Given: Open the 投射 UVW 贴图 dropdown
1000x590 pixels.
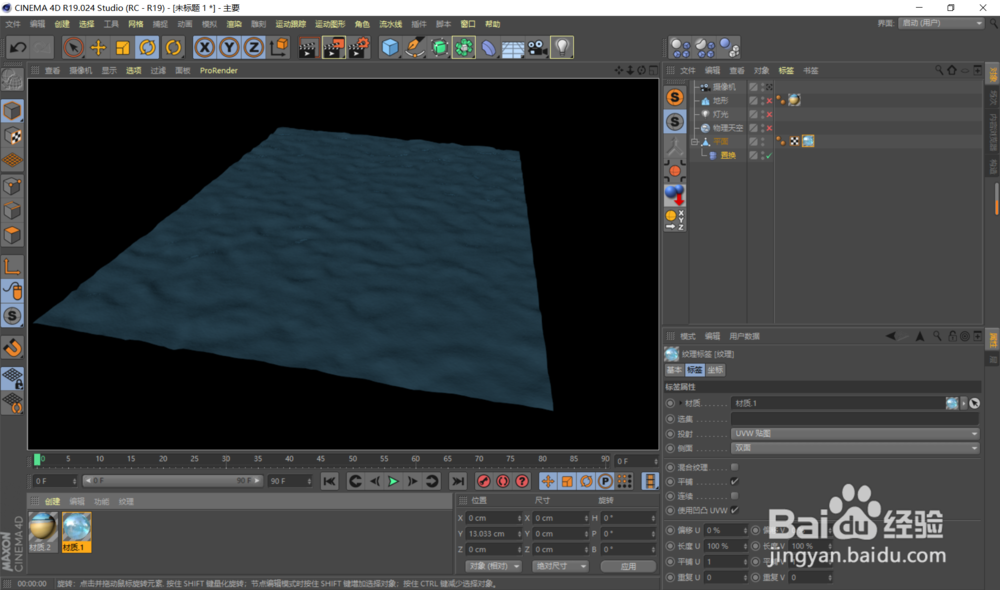Looking at the screenshot, I should pyautogui.click(x=855, y=434).
